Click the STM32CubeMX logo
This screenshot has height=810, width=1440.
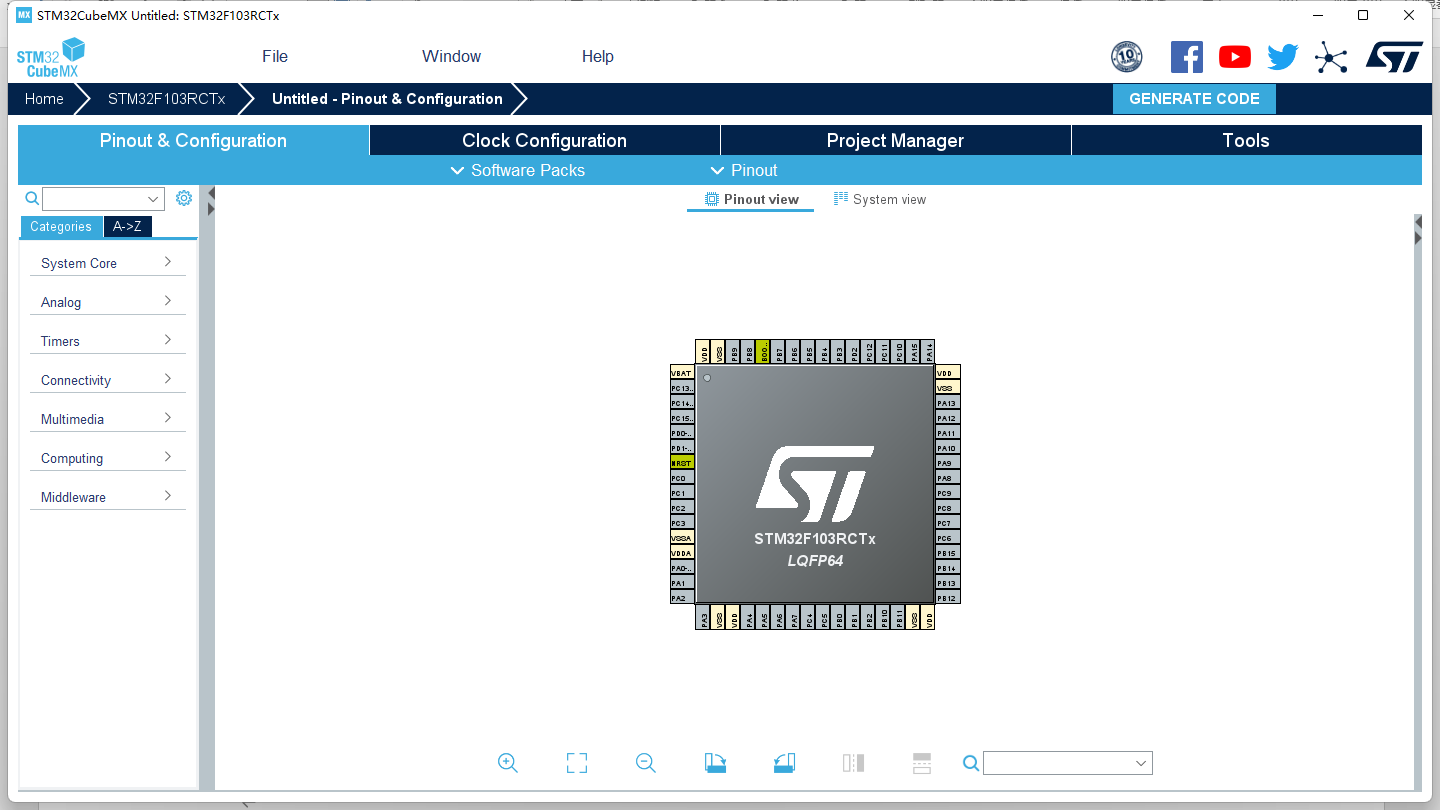tap(50, 57)
